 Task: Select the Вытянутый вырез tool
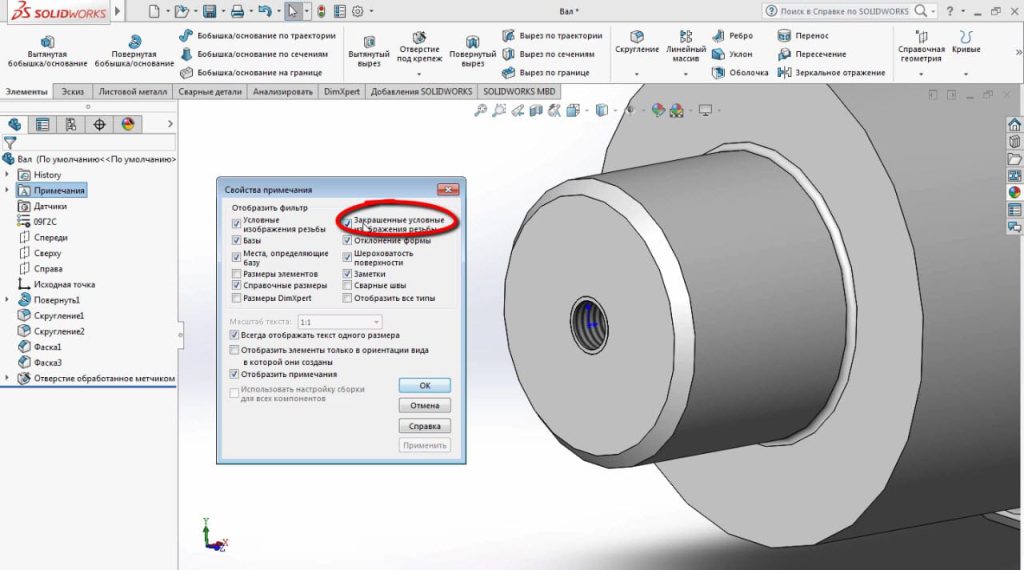point(369,52)
